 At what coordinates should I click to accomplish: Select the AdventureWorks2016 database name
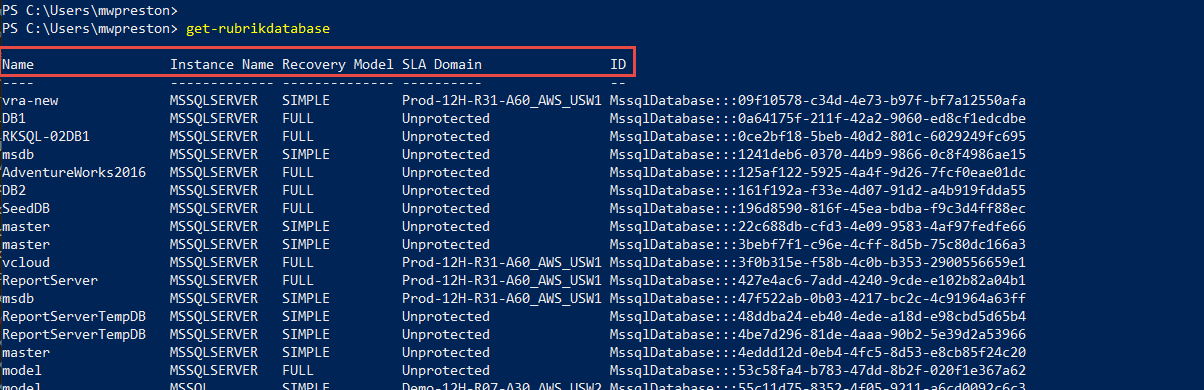(74, 172)
